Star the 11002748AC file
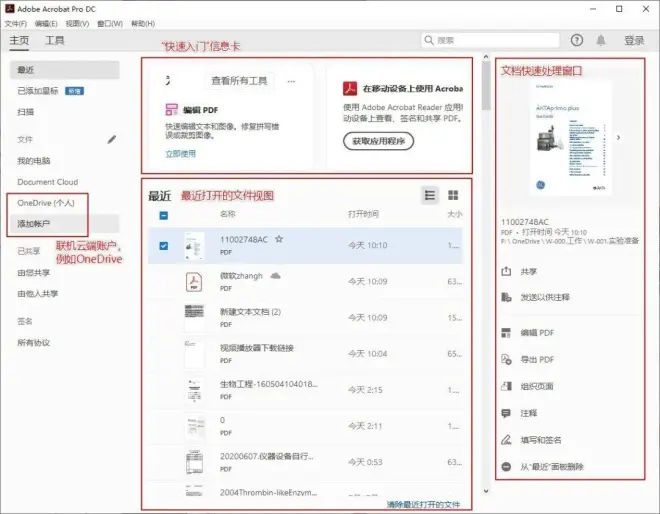The width and height of the screenshot is (660, 514). pyautogui.click(x=279, y=239)
